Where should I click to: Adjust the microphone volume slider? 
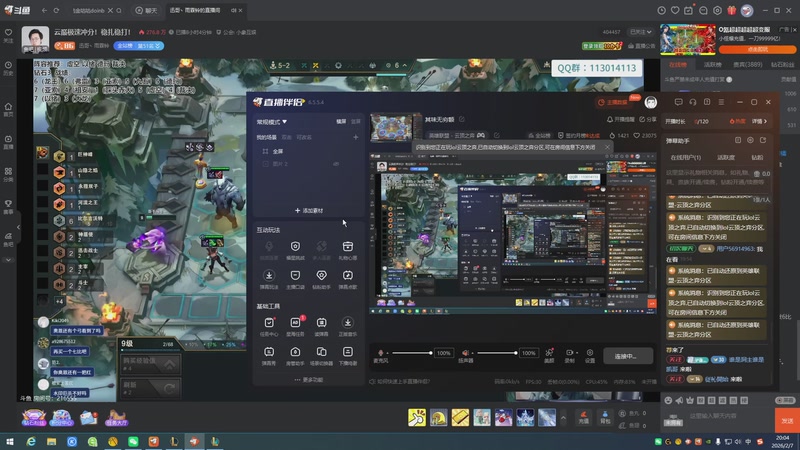pyautogui.click(x=411, y=353)
